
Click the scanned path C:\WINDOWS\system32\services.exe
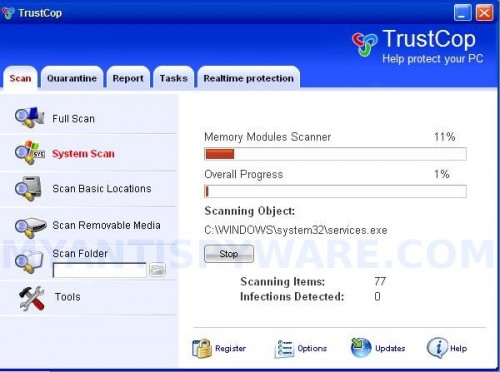coord(296,230)
